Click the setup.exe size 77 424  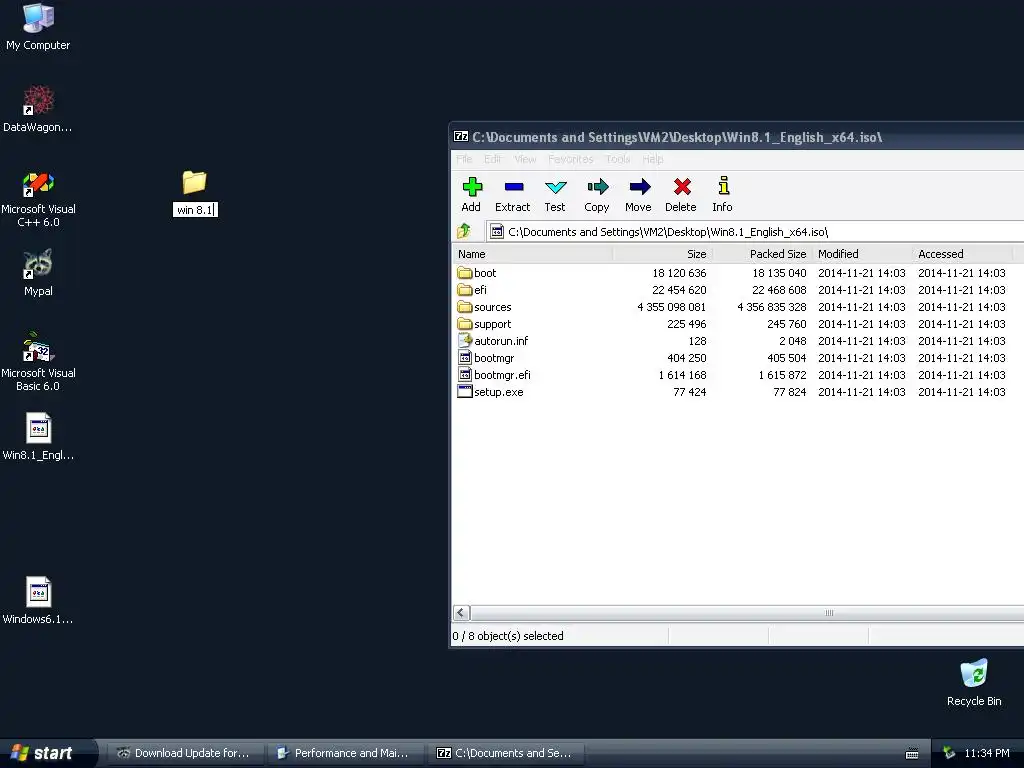click(690, 392)
